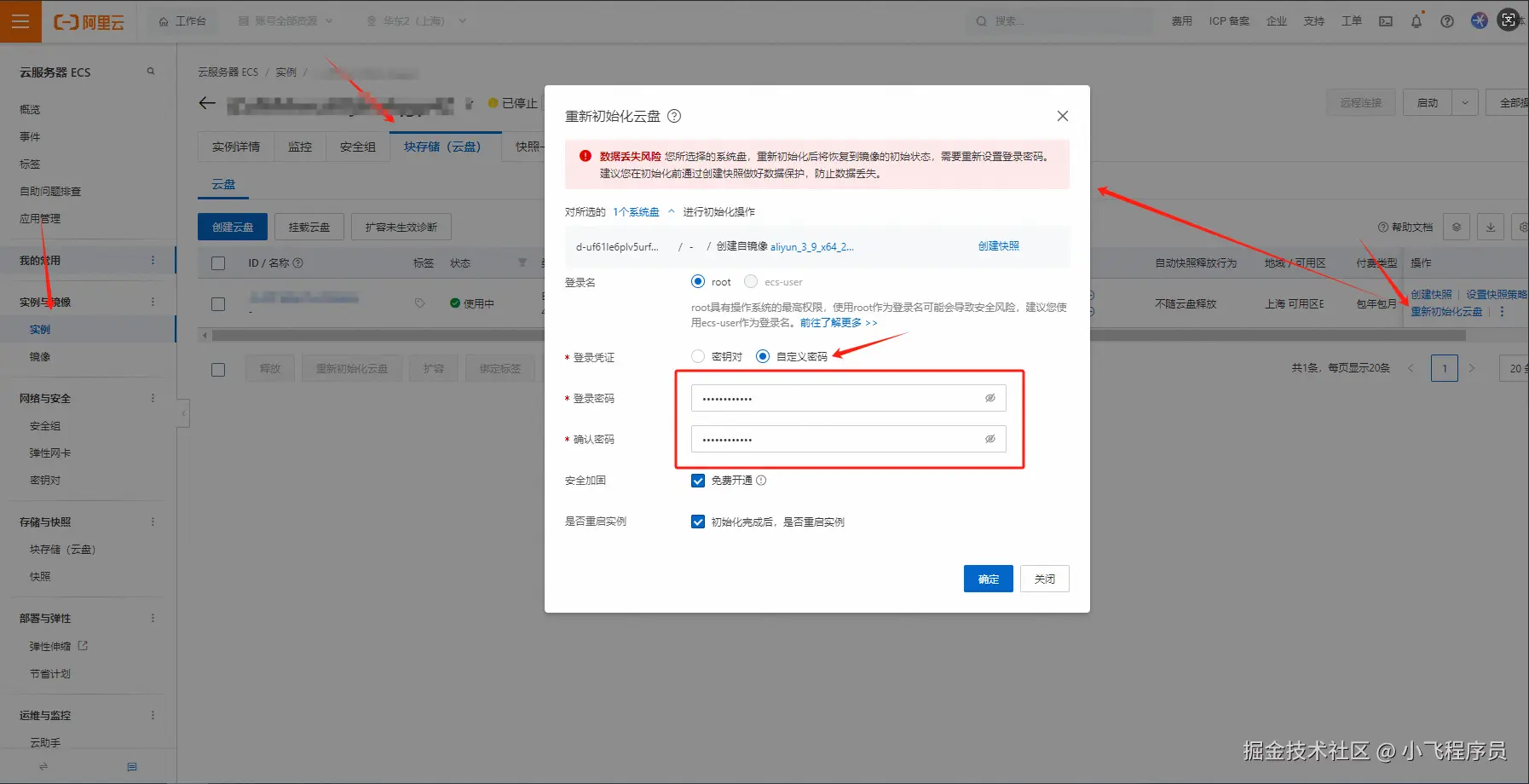
Task: Click the external link icon beside 弹性伸缩
Action: pyautogui.click(x=83, y=646)
